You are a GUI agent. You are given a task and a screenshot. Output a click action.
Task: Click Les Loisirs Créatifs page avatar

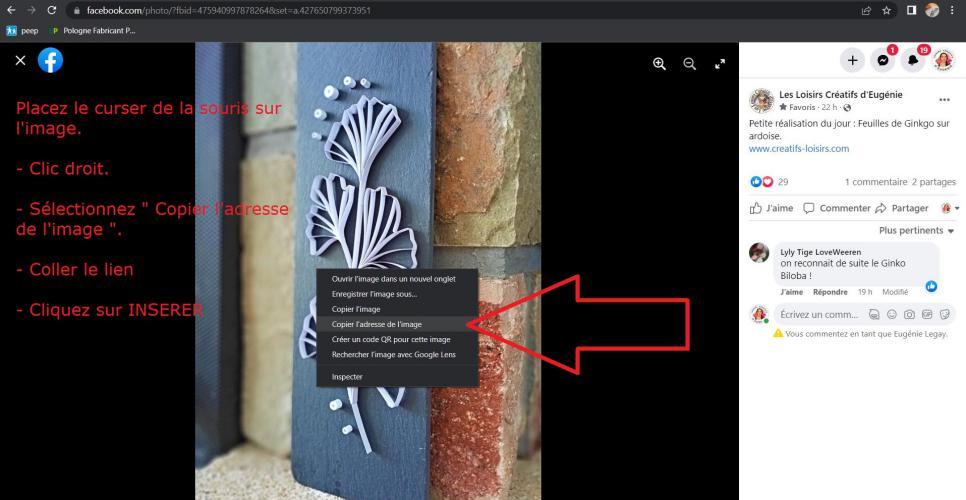click(x=761, y=100)
